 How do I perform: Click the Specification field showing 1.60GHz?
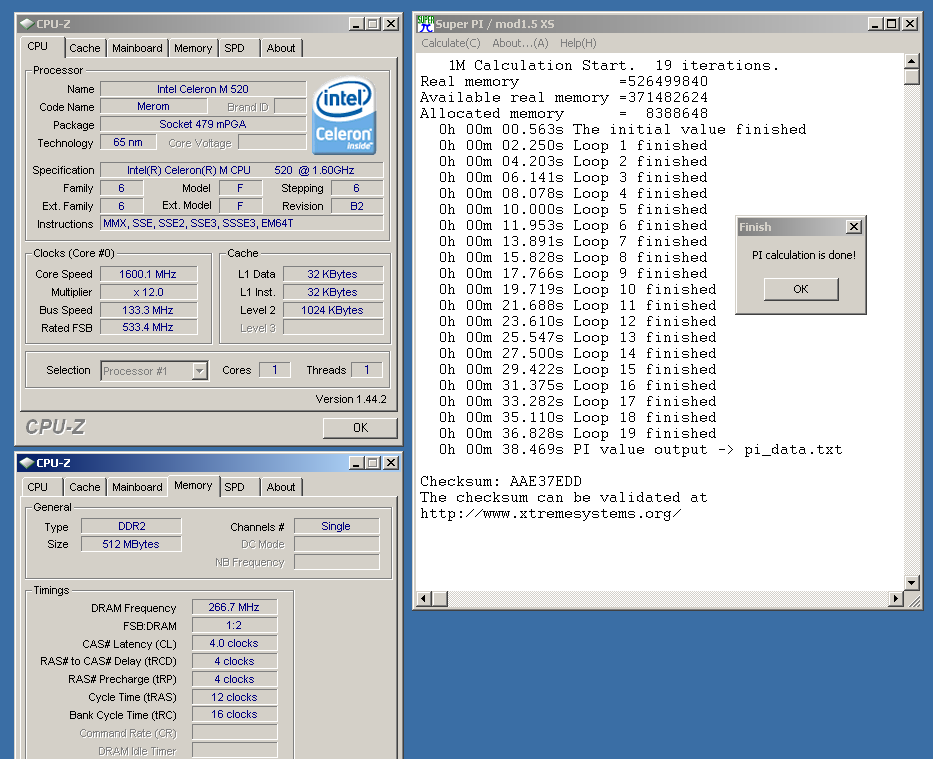point(242,170)
